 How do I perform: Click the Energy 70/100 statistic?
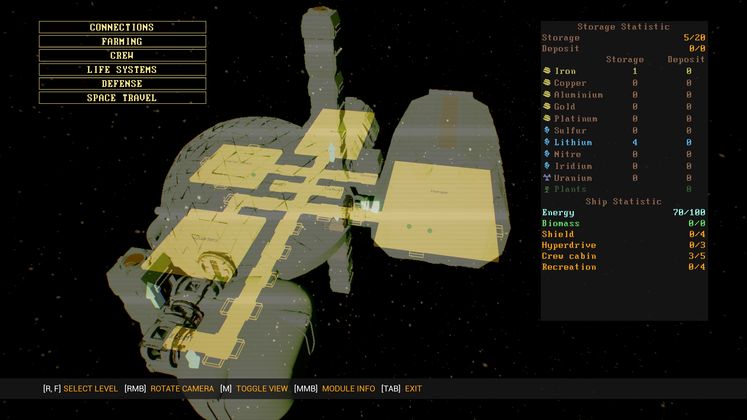pos(623,212)
